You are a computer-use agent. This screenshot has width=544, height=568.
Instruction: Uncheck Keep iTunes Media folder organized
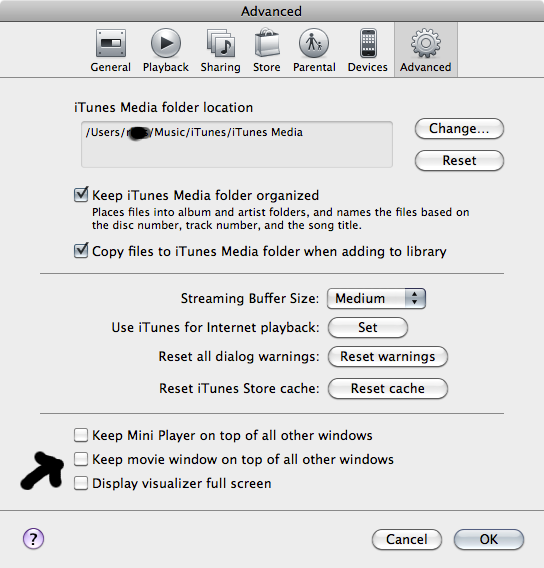tap(81, 195)
